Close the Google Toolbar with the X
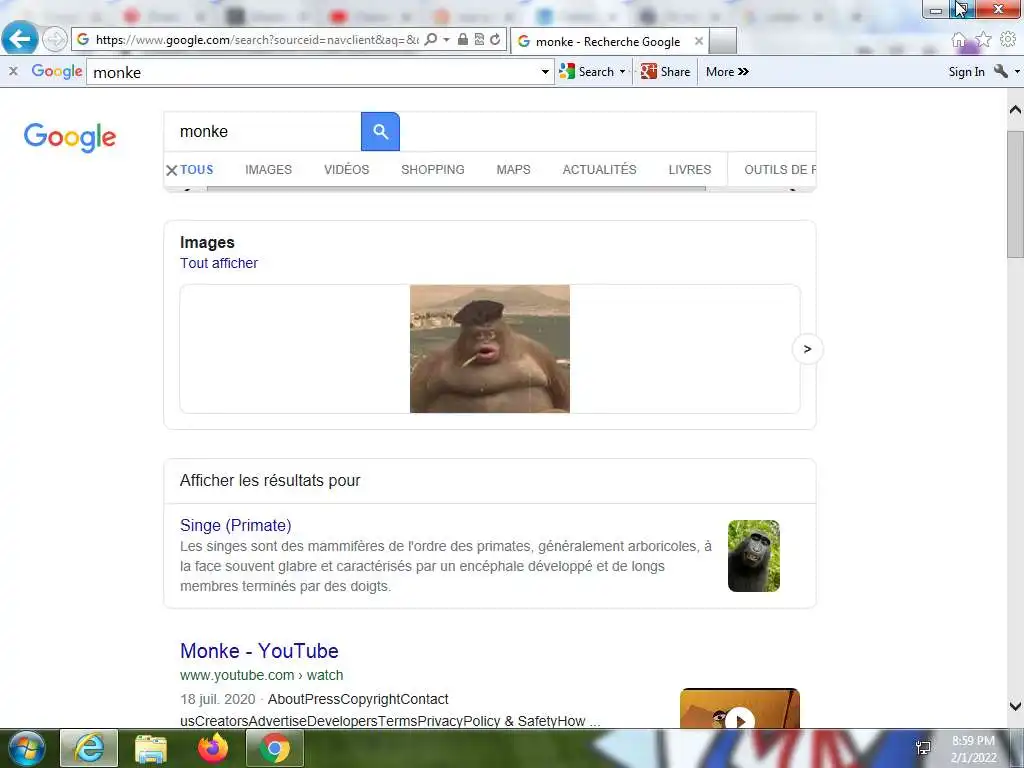The image size is (1024, 768). pyautogui.click(x=13, y=71)
